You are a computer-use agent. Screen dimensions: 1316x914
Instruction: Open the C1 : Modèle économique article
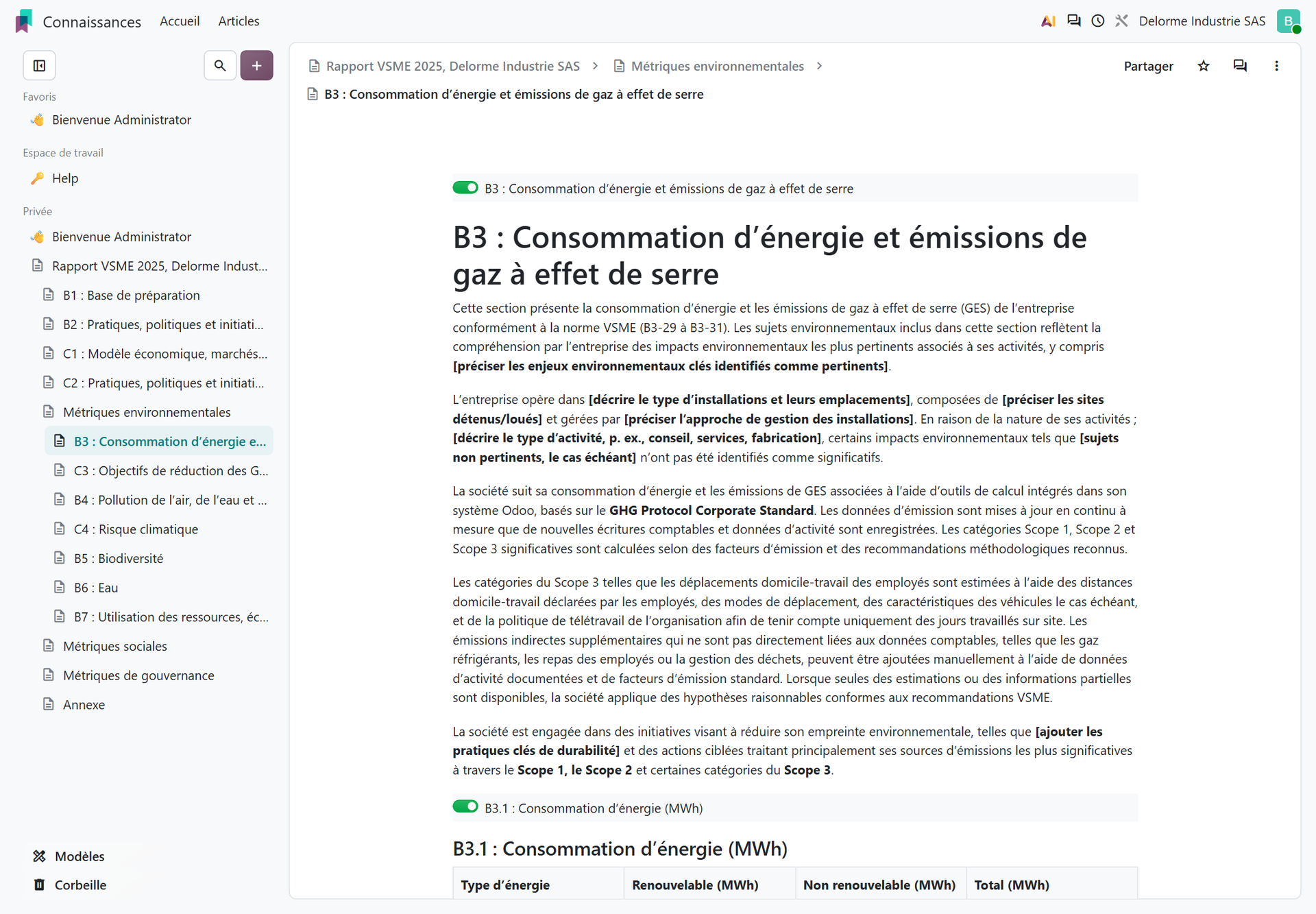pyautogui.click(x=165, y=354)
